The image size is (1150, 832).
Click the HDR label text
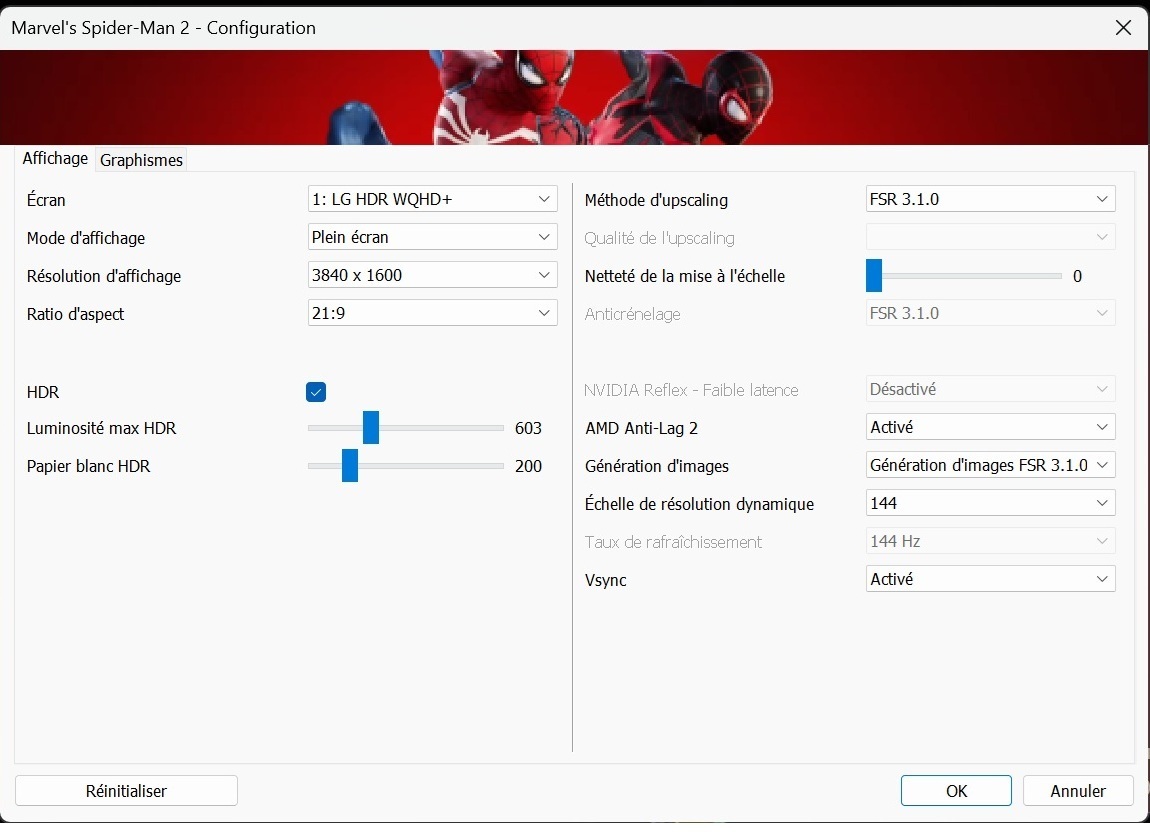pos(43,393)
